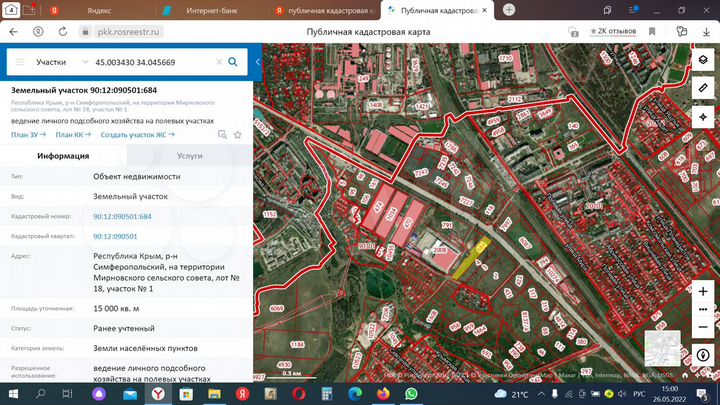The width and height of the screenshot is (720, 405).
Task: Switch to the Услуги tab
Action: (189, 156)
